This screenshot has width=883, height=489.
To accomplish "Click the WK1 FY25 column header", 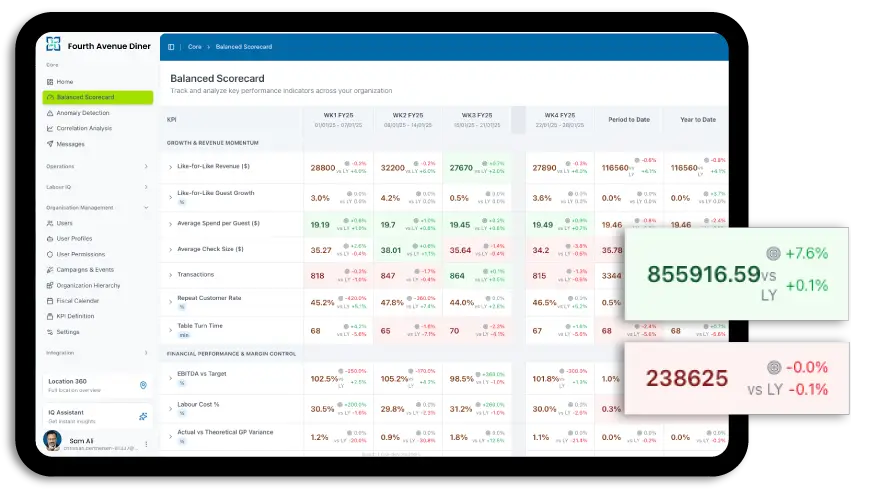I will coord(338,119).
